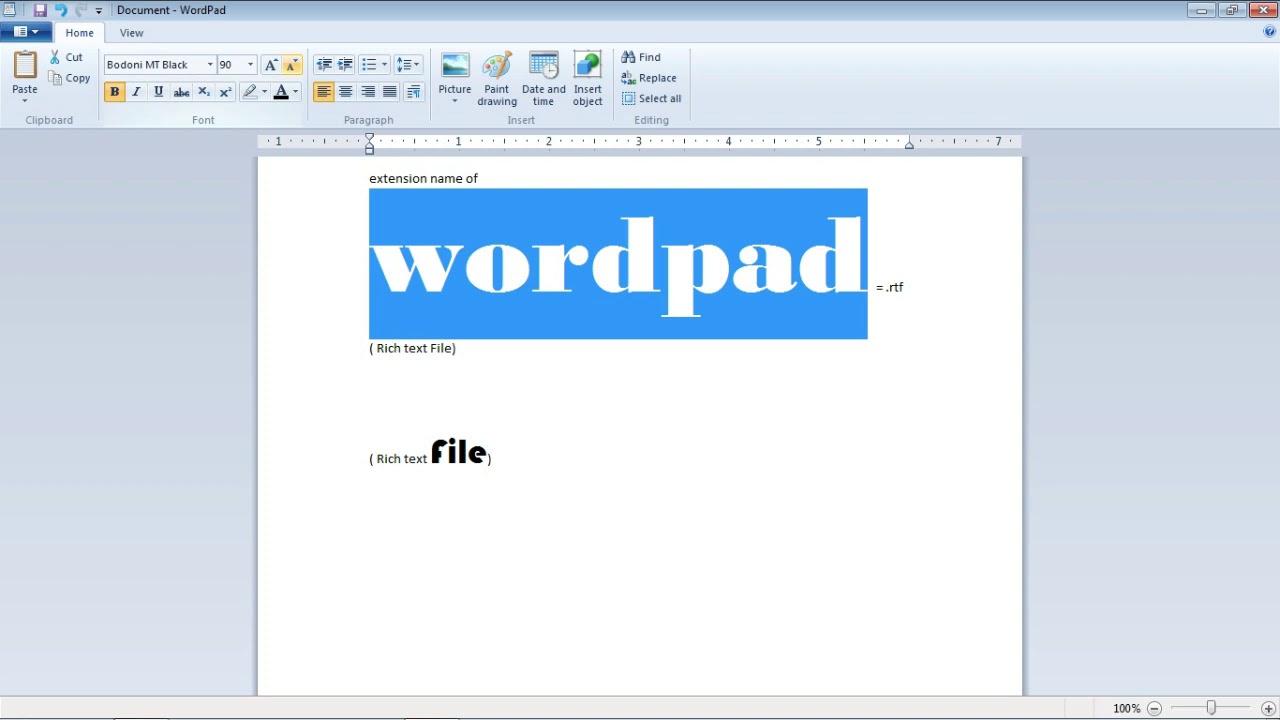Open Replace dialog
1280x720 pixels.
point(649,78)
